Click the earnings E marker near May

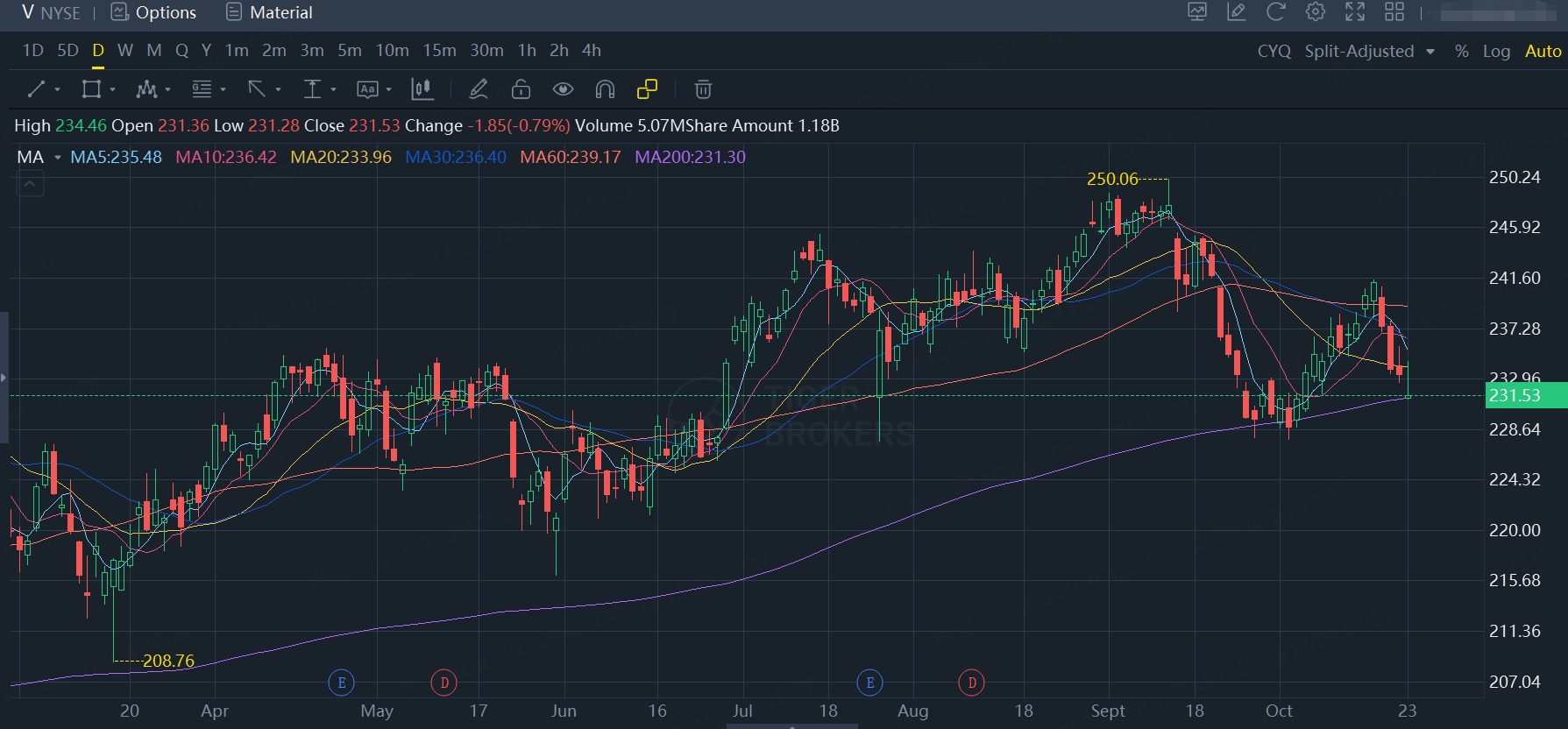(341, 683)
